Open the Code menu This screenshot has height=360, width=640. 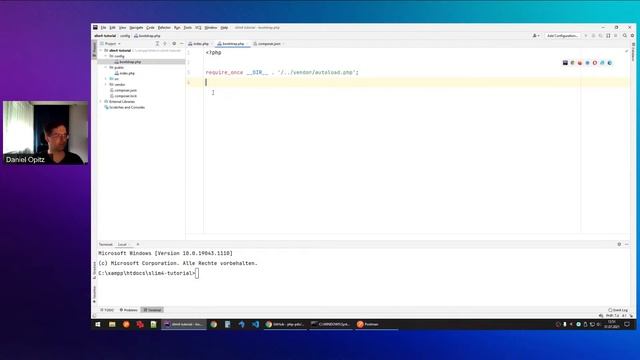(150, 28)
